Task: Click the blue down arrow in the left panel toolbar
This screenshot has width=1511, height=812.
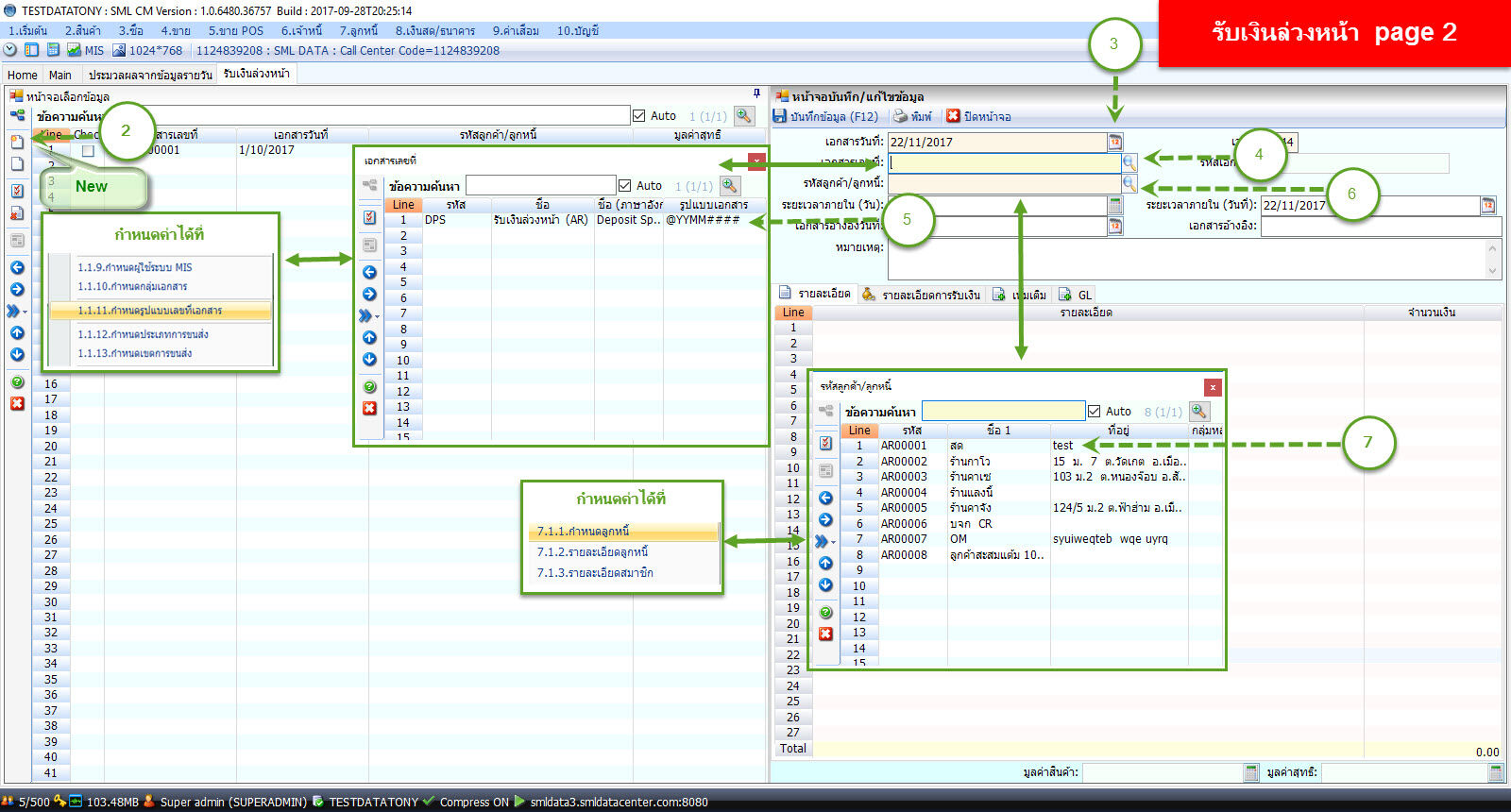Action: point(17,354)
